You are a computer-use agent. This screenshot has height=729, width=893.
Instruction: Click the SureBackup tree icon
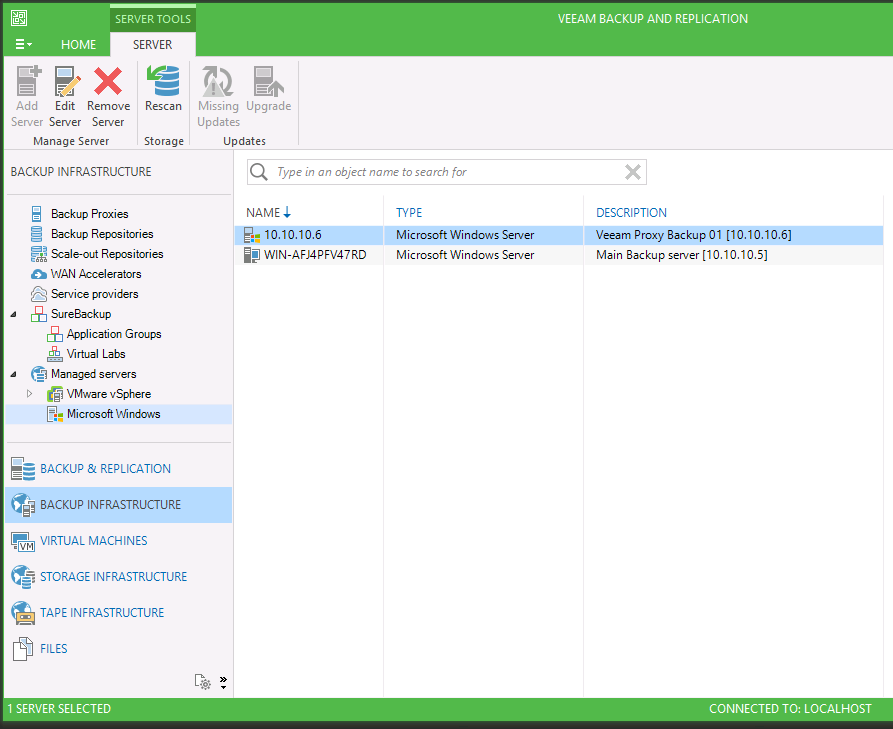coord(39,314)
